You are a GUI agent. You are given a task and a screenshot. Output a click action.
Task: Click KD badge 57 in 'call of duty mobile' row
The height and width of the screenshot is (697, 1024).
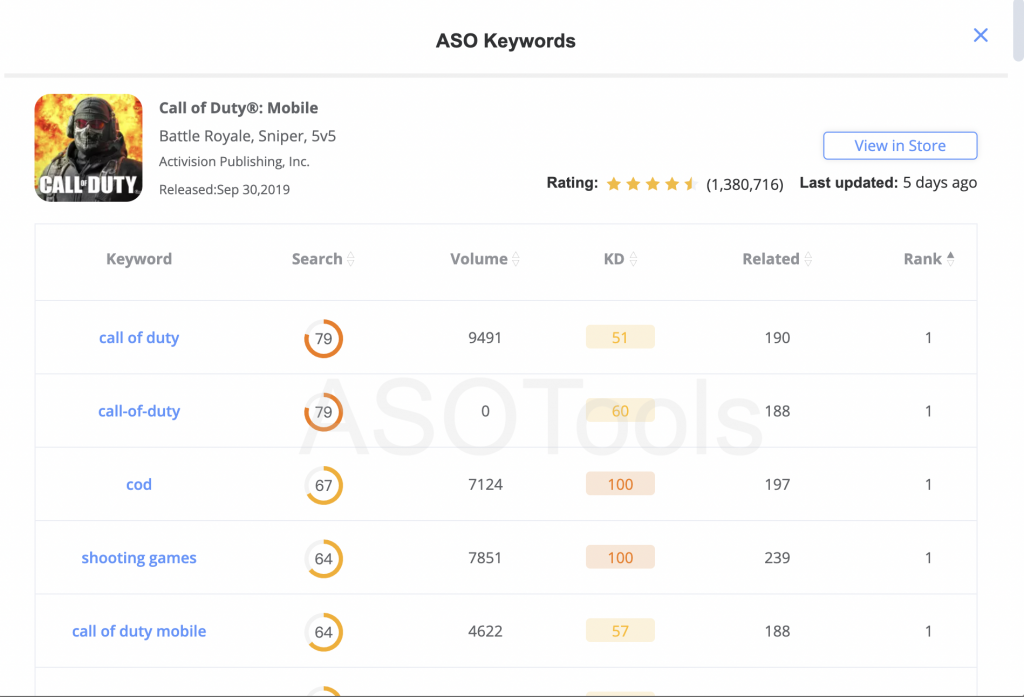point(620,631)
